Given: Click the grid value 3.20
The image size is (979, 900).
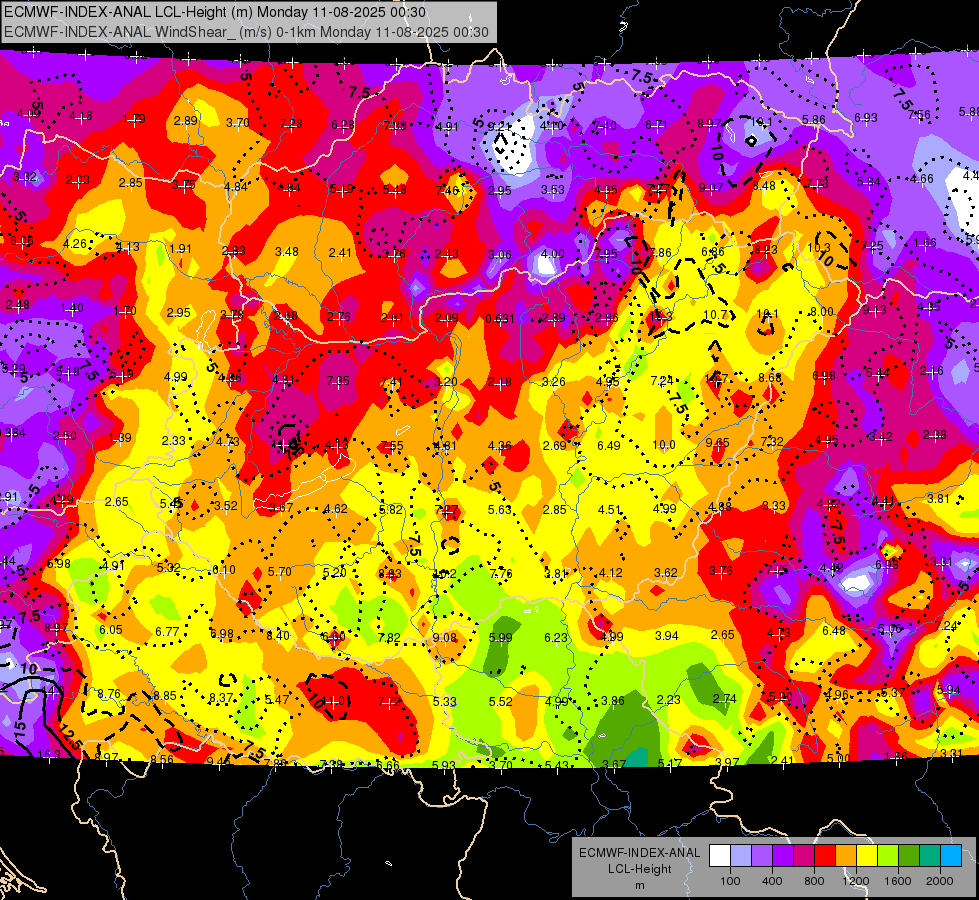Looking at the screenshot, I should (x=446, y=381).
